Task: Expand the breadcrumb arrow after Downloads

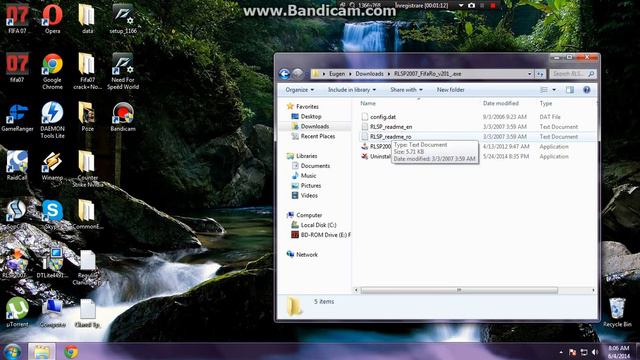Action: pyautogui.click(x=389, y=74)
